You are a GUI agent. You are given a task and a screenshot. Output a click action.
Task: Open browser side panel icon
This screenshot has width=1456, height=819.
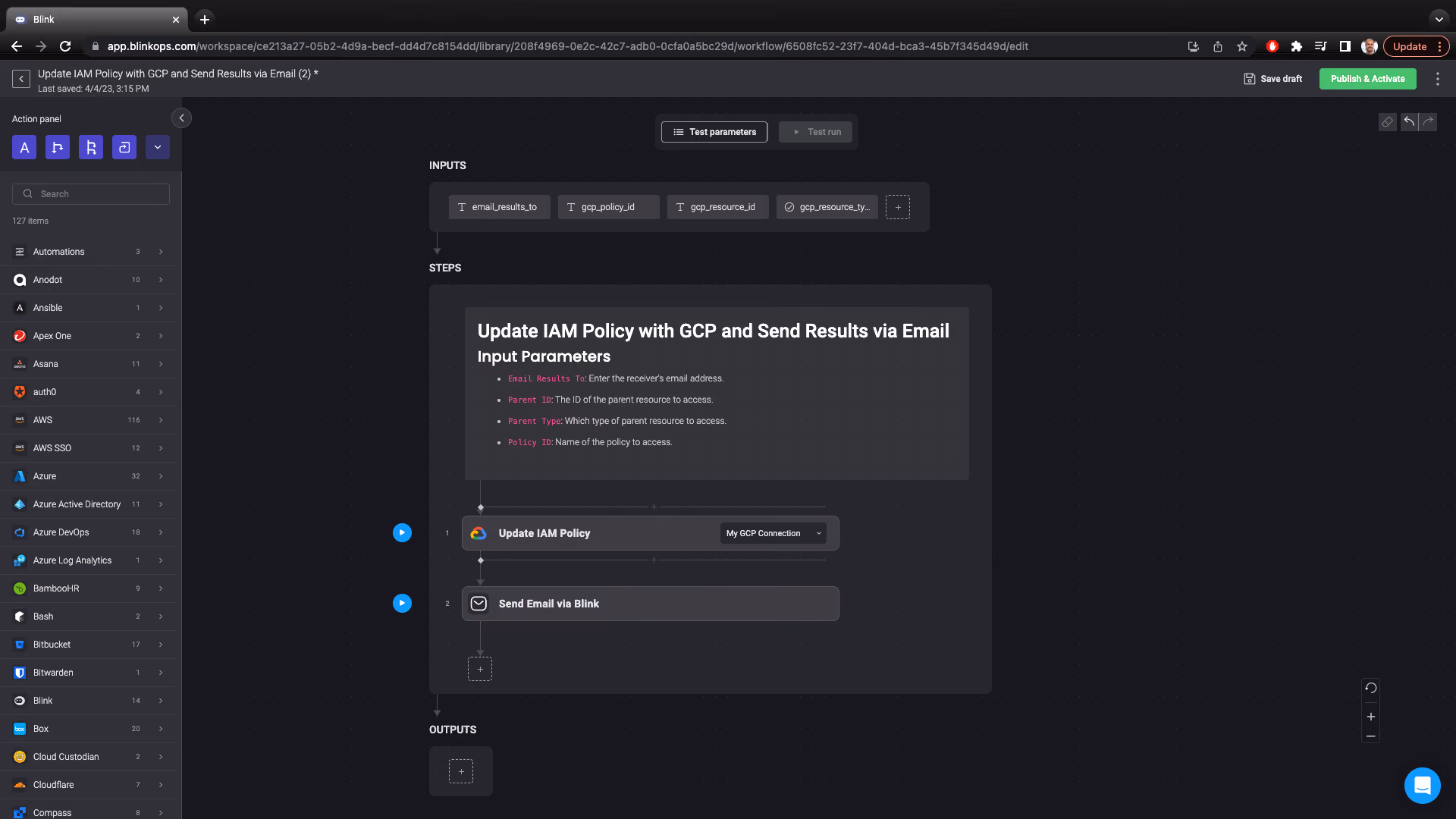[1345, 46]
